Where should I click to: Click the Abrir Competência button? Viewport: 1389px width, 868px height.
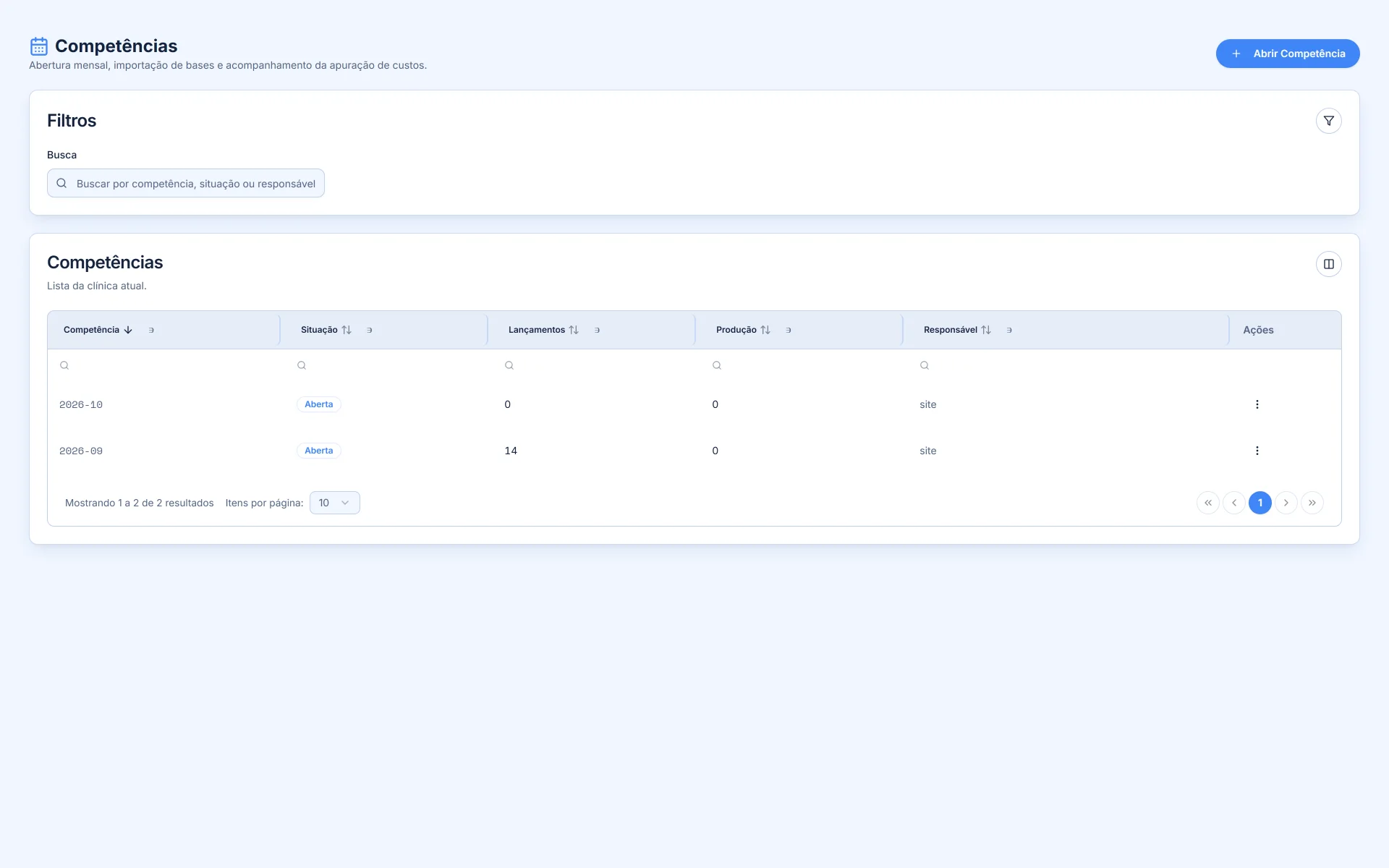pos(1287,54)
